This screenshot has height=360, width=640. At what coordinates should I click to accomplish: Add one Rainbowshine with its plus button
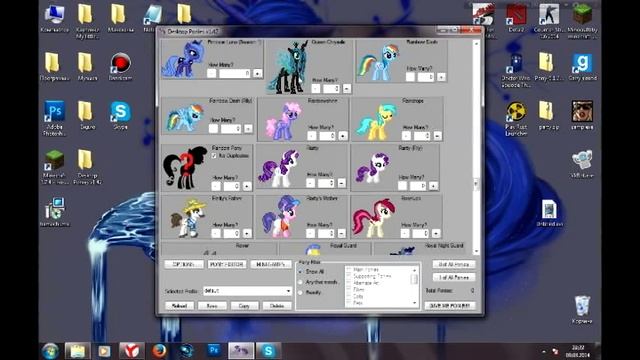pos(342,136)
